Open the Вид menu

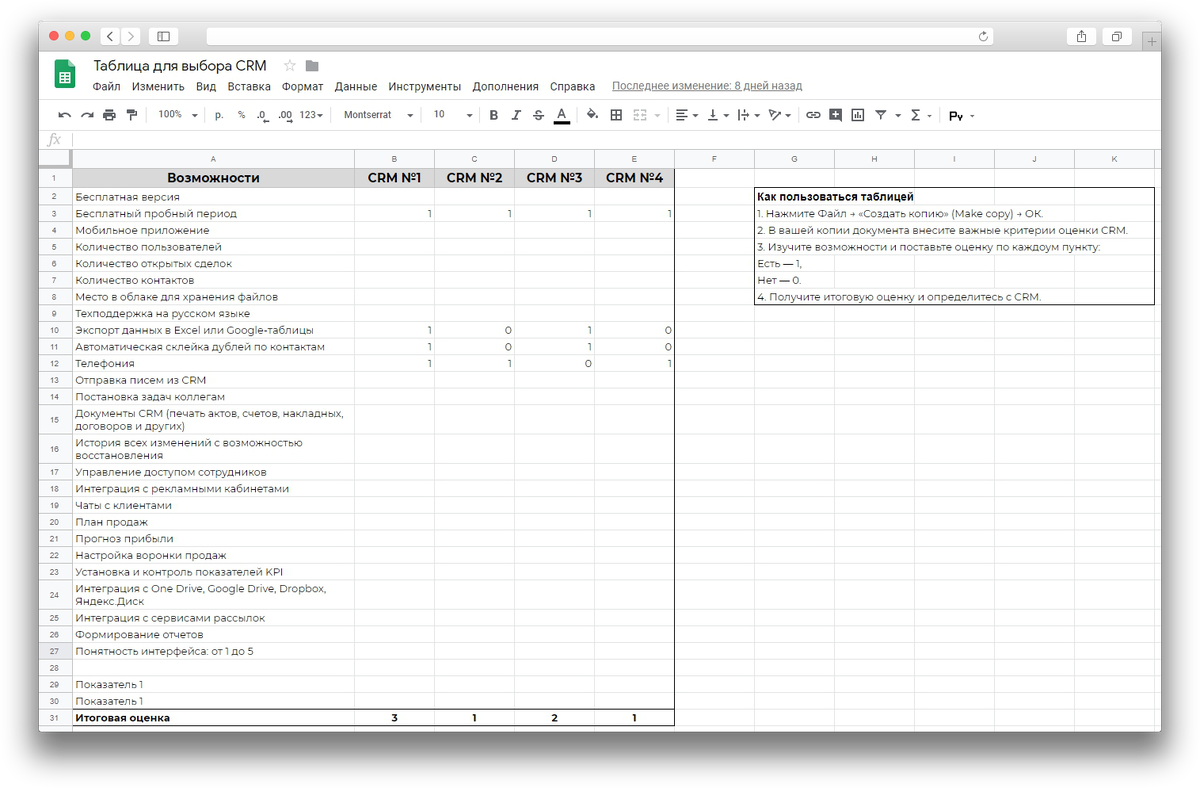(x=206, y=87)
